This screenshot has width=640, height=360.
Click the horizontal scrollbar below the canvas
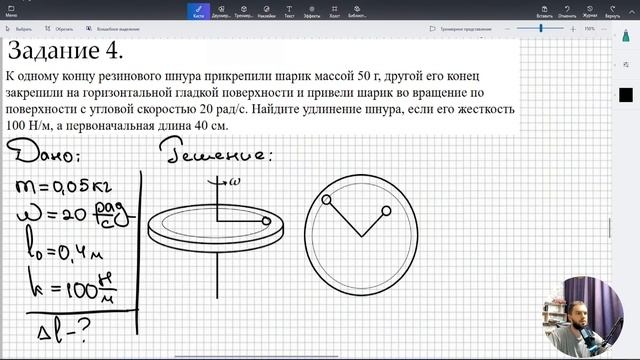tap(256, 356)
